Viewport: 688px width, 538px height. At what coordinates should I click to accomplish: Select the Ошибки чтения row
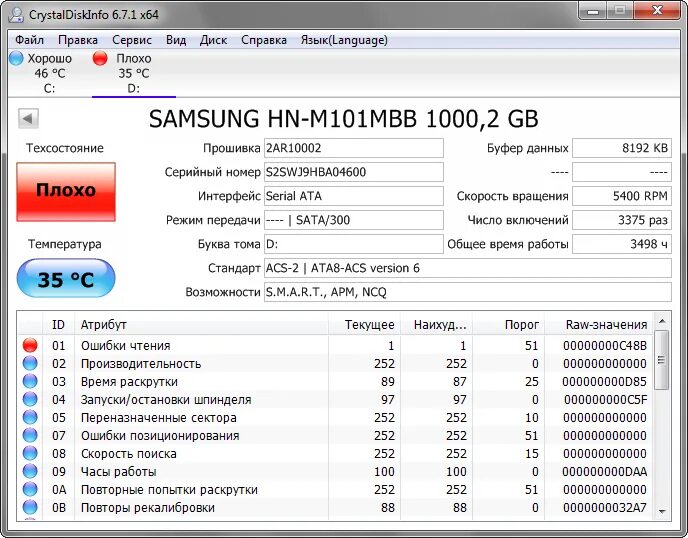click(335, 345)
